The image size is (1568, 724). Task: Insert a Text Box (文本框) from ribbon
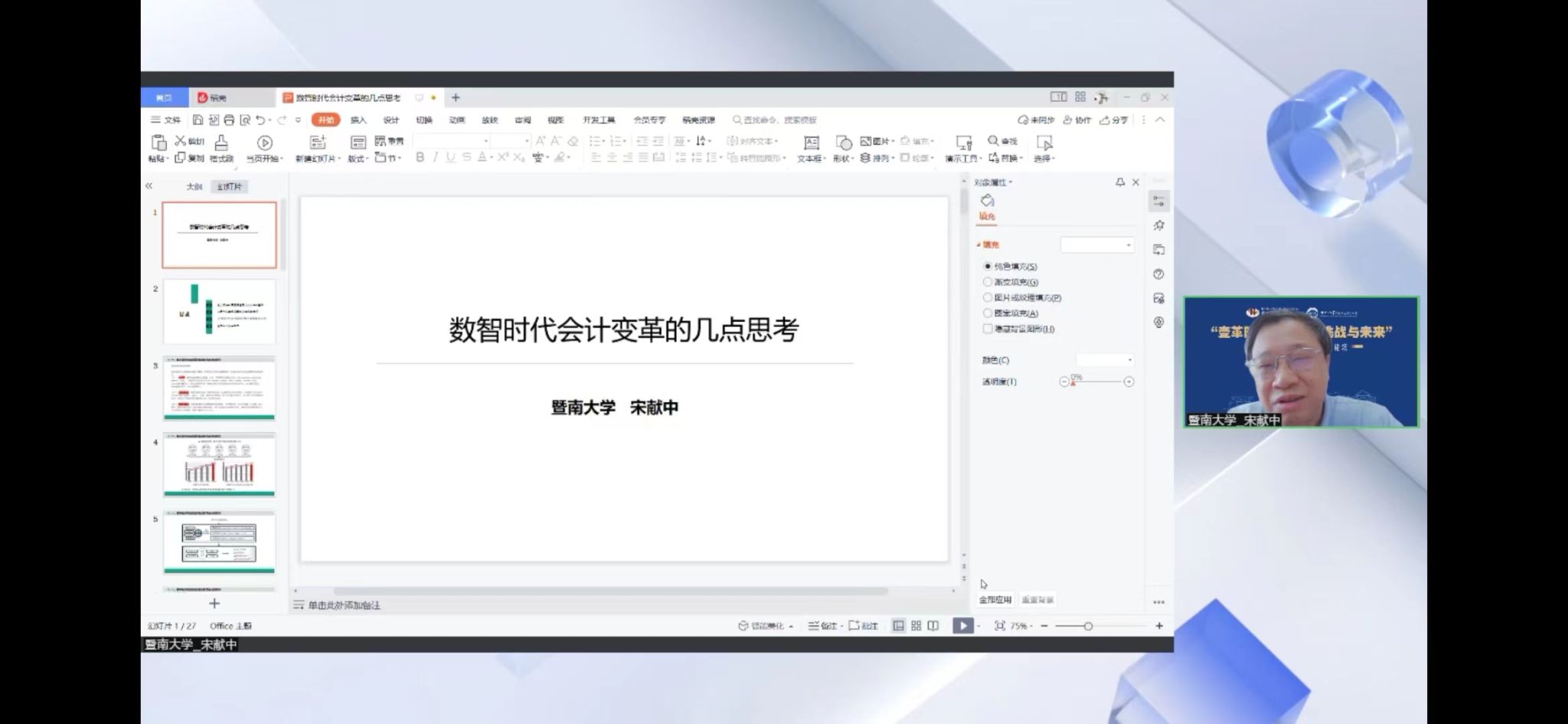coord(811,143)
